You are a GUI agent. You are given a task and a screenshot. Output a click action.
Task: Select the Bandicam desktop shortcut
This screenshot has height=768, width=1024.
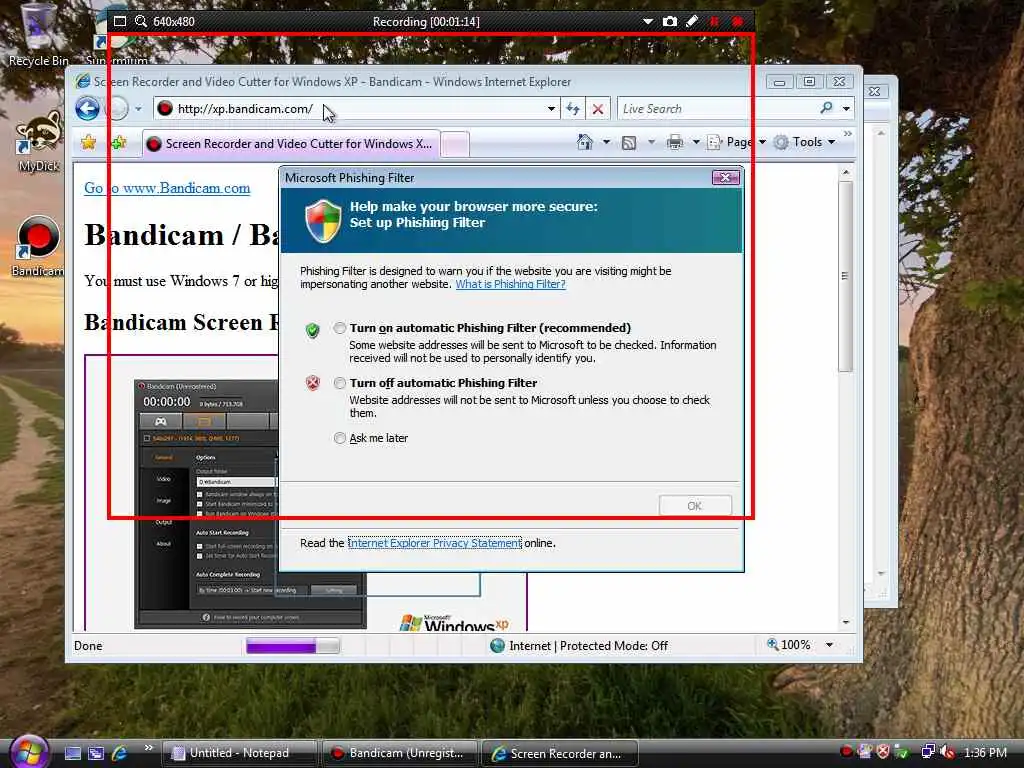(x=38, y=247)
